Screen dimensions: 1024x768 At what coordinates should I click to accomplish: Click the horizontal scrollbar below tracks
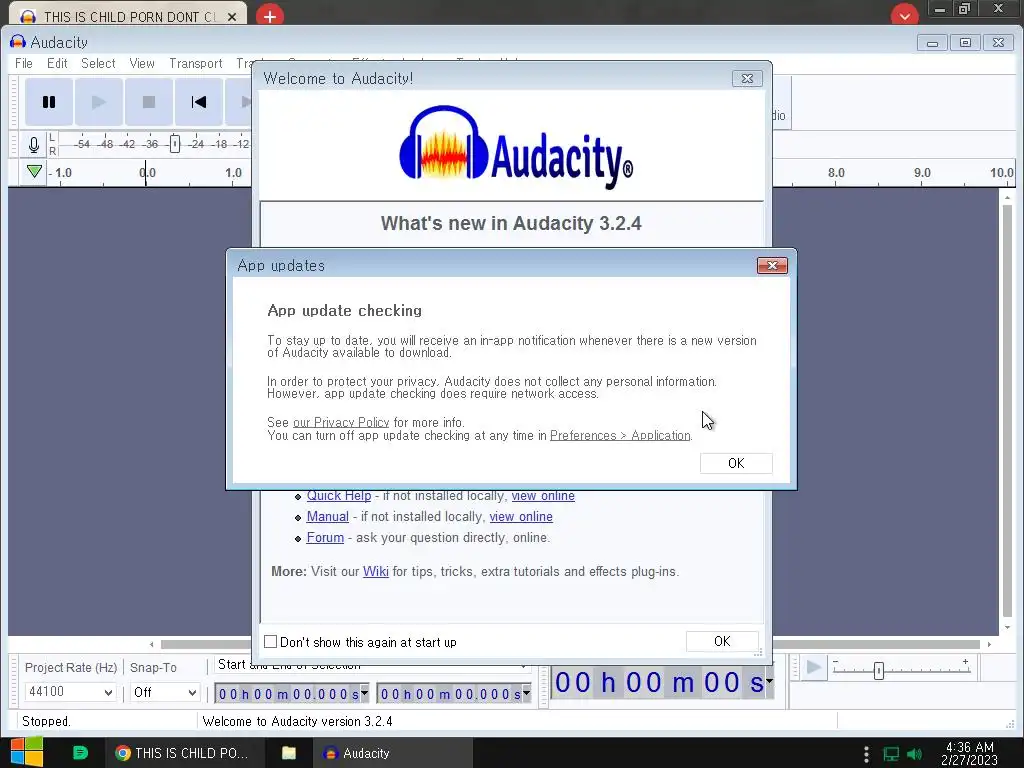571,644
